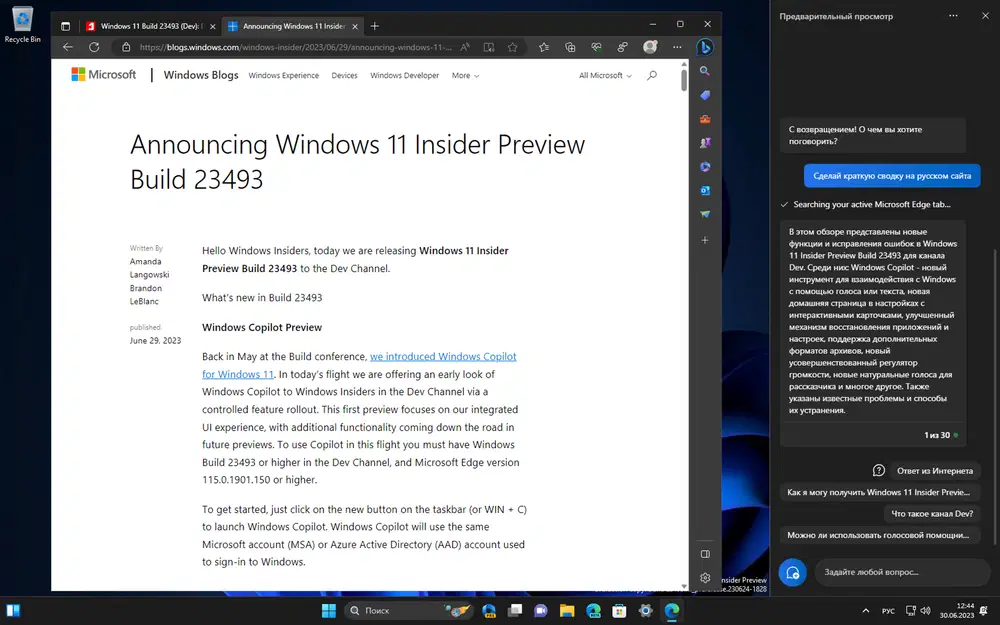This screenshot has width=1000, height=625.
Task: Open the Windows Experience menu item
Action: pyautogui.click(x=284, y=75)
